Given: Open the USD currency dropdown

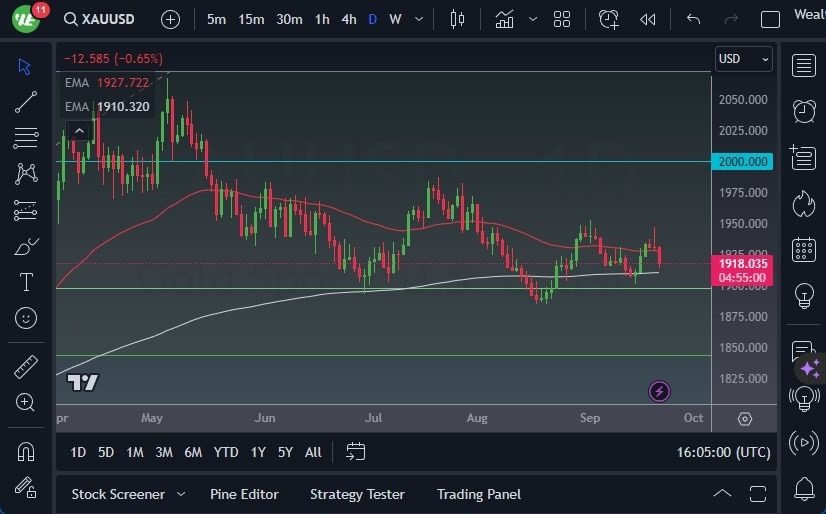Looking at the screenshot, I should click(744, 59).
